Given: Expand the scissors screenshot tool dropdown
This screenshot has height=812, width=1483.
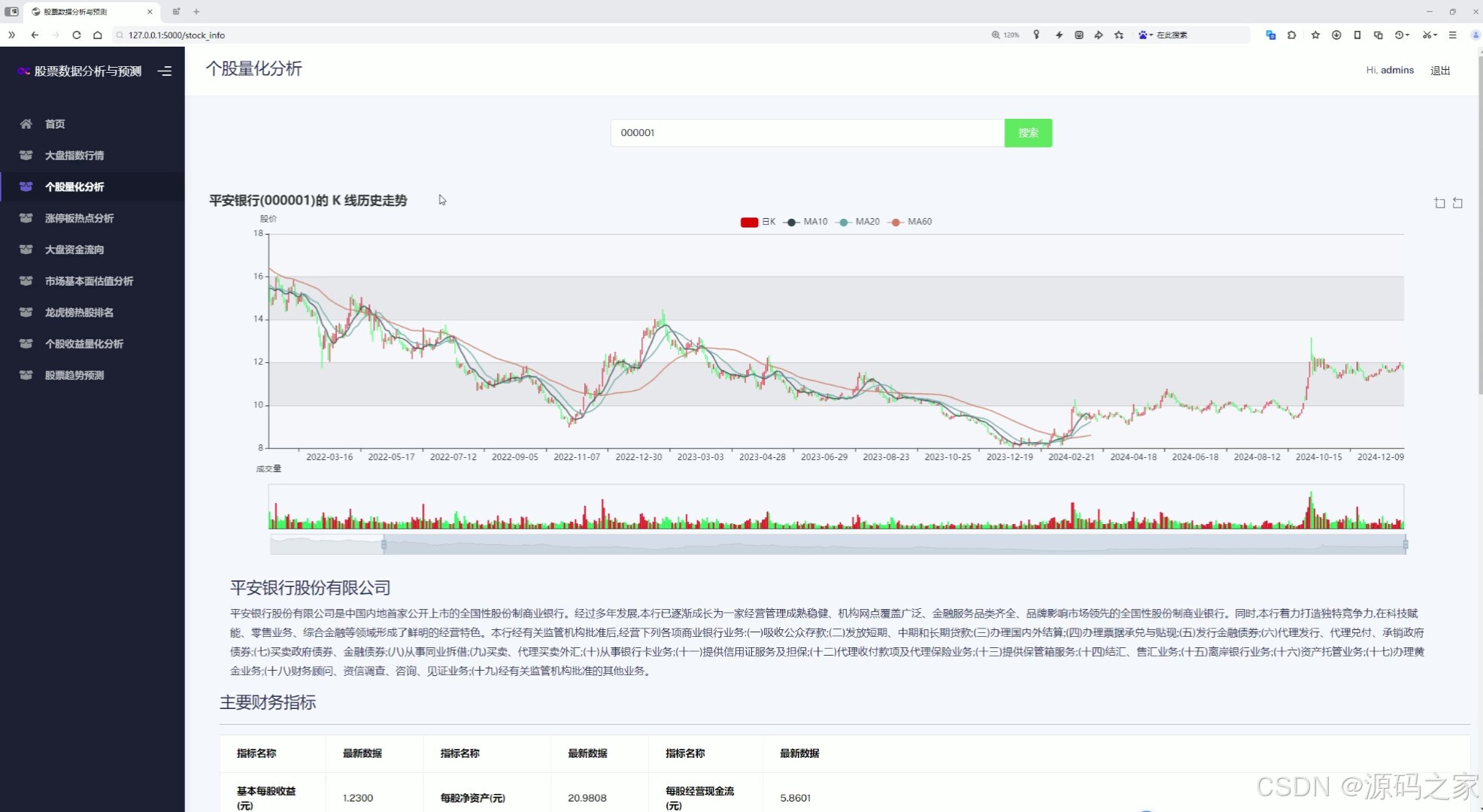Looking at the screenshot, I should tap(1435, 35).
